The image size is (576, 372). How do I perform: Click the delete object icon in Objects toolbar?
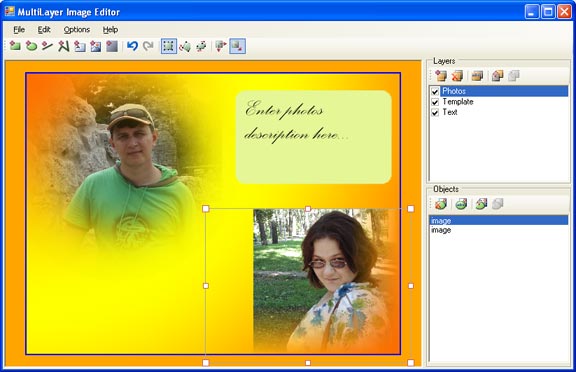(x=441, y=204)
